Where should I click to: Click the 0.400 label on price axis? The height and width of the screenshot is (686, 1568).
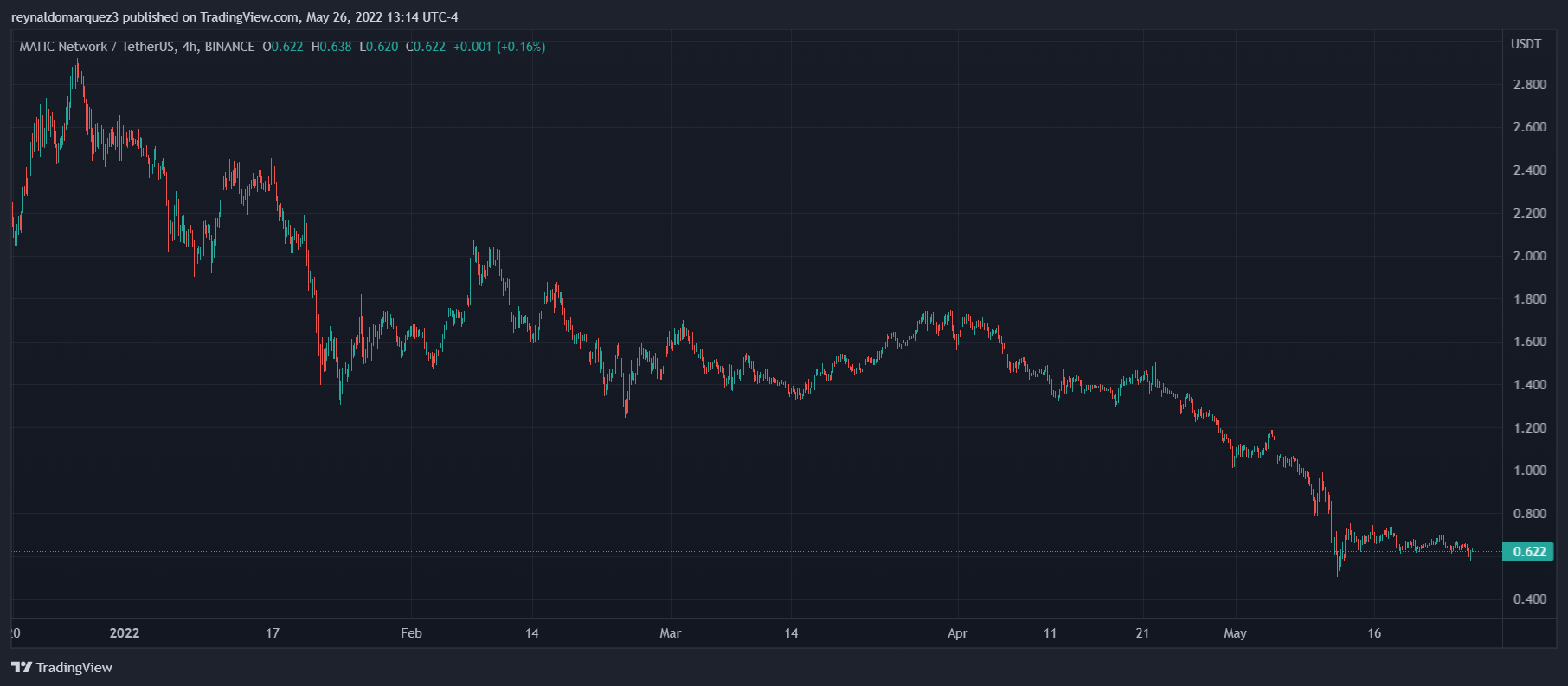click(1529, 599)
